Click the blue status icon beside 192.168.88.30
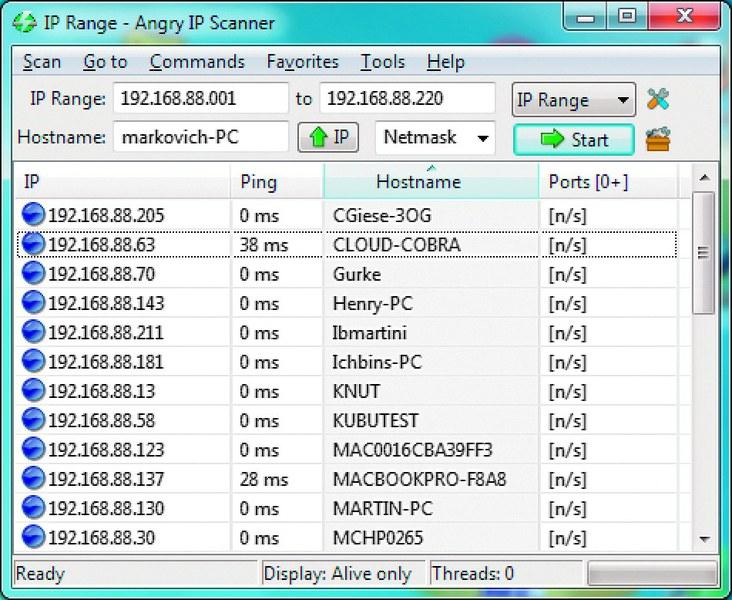 (x=33, y=537)
